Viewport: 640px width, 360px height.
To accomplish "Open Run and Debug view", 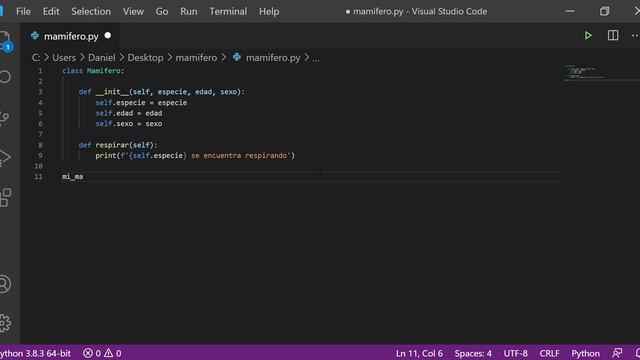I will click(5, 157).
